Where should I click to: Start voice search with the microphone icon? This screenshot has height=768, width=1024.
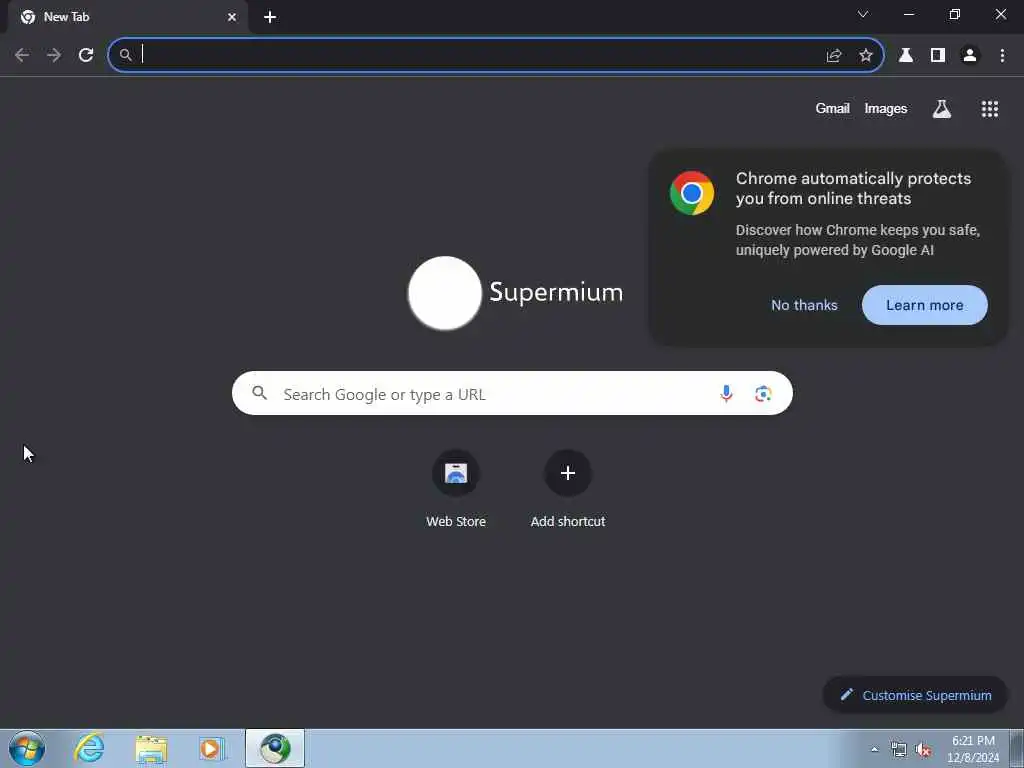point(726,394)
